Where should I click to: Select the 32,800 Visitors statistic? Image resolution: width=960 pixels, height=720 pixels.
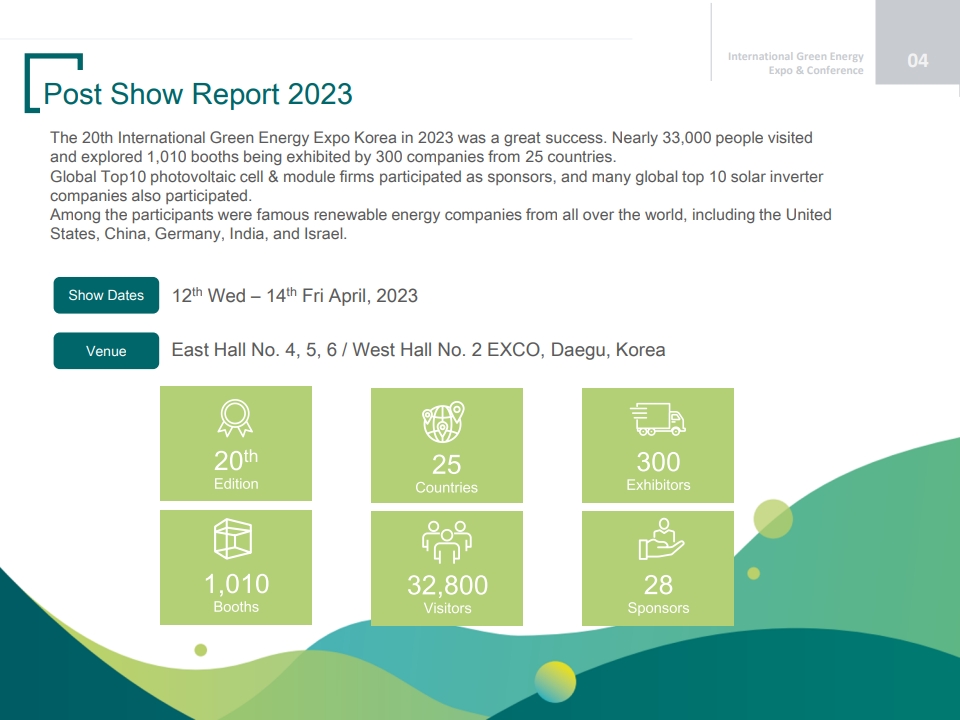(447, 593)
